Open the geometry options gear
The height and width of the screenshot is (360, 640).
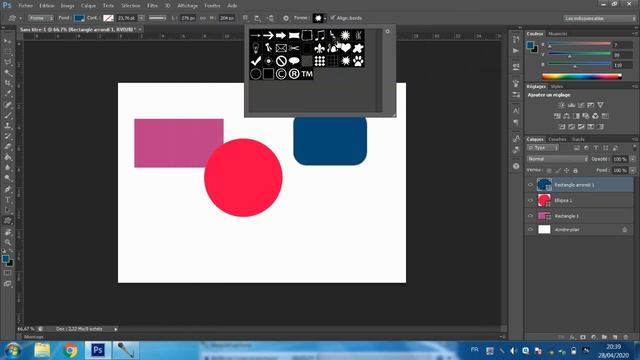(x=286, y=18)
